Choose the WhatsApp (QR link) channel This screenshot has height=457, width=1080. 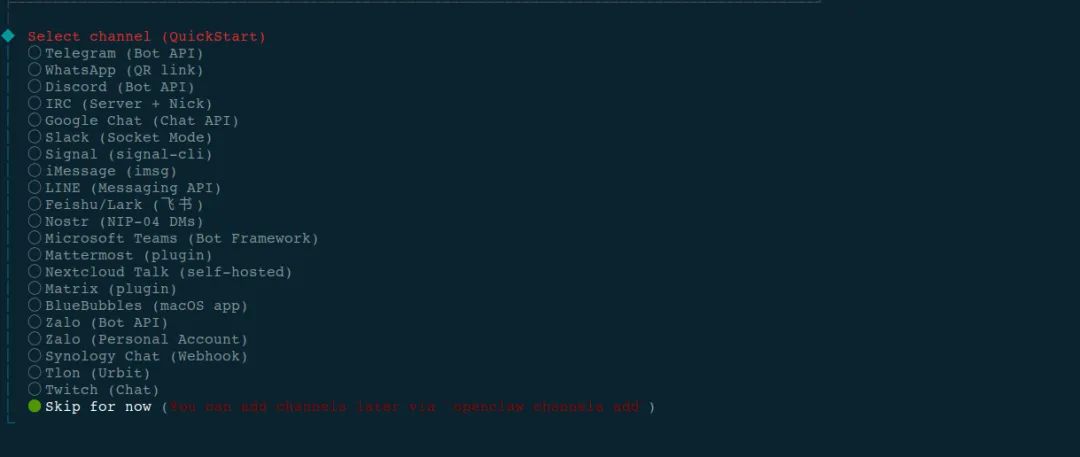(x=116, y=70)
